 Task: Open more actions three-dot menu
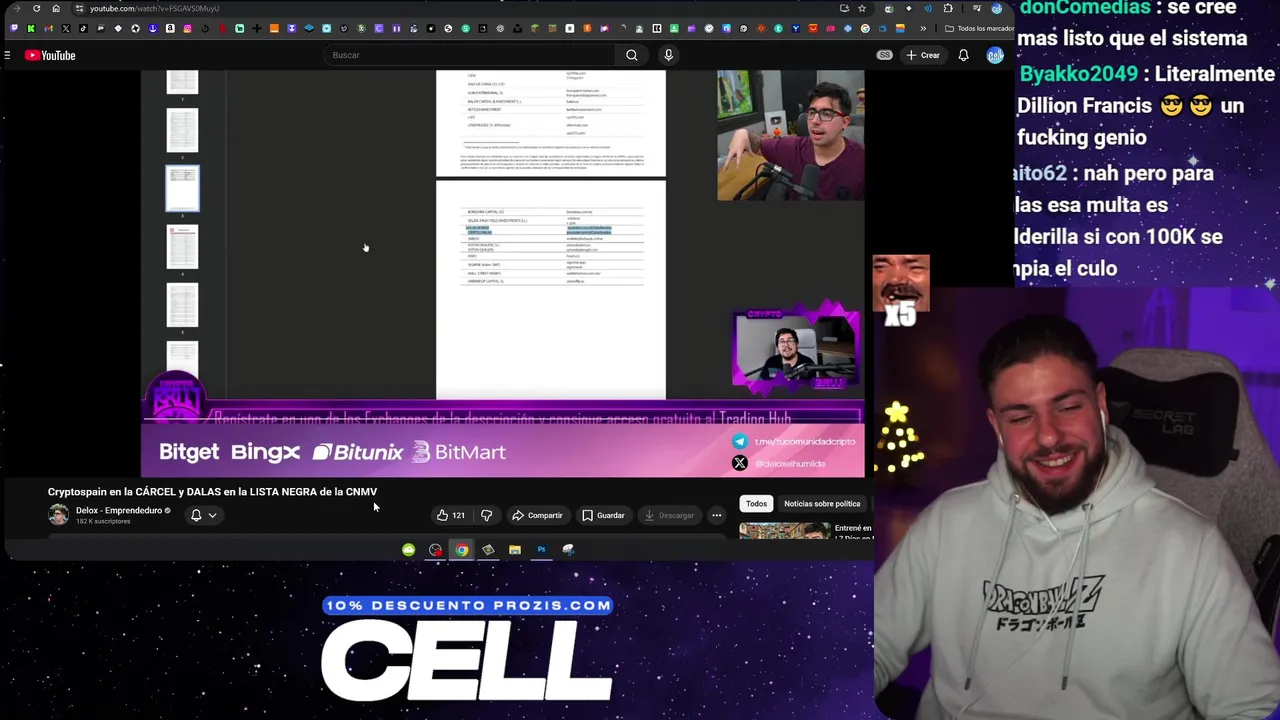pos(716,515)
